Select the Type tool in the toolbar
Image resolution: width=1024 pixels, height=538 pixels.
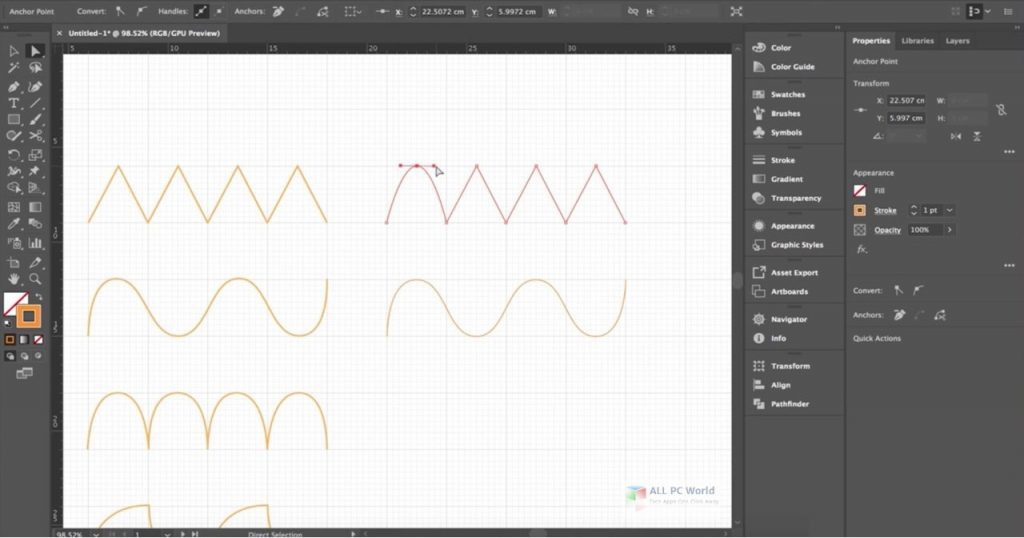pyautogui.click(x=14, y=103)
